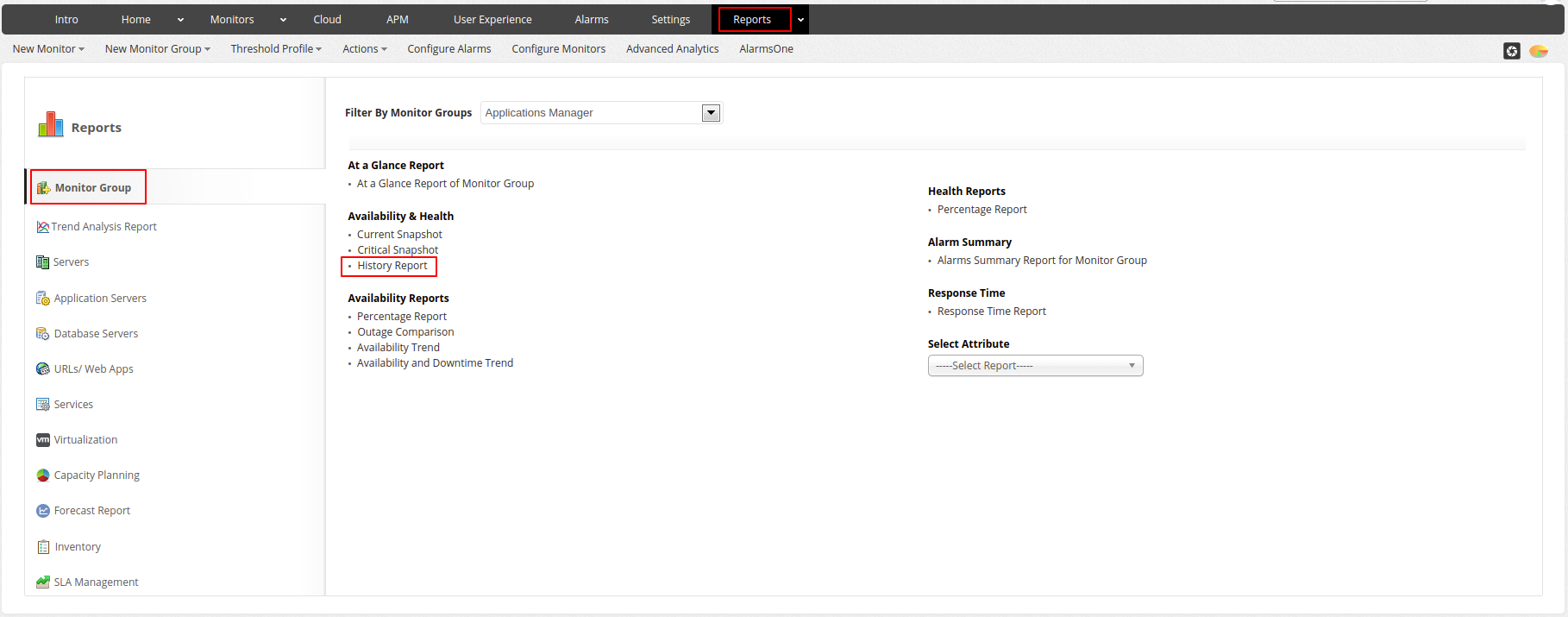Click the SLA Management icon
Image resolution: width=1568 pixels, height=617 pixels.
(42, 582)
